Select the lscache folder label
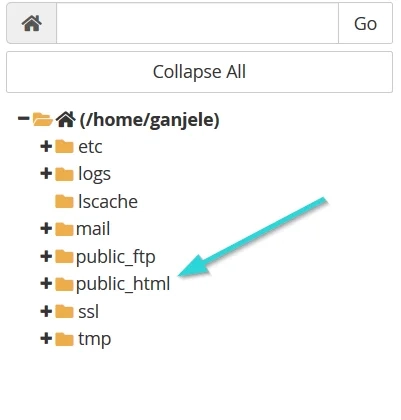 108,201
